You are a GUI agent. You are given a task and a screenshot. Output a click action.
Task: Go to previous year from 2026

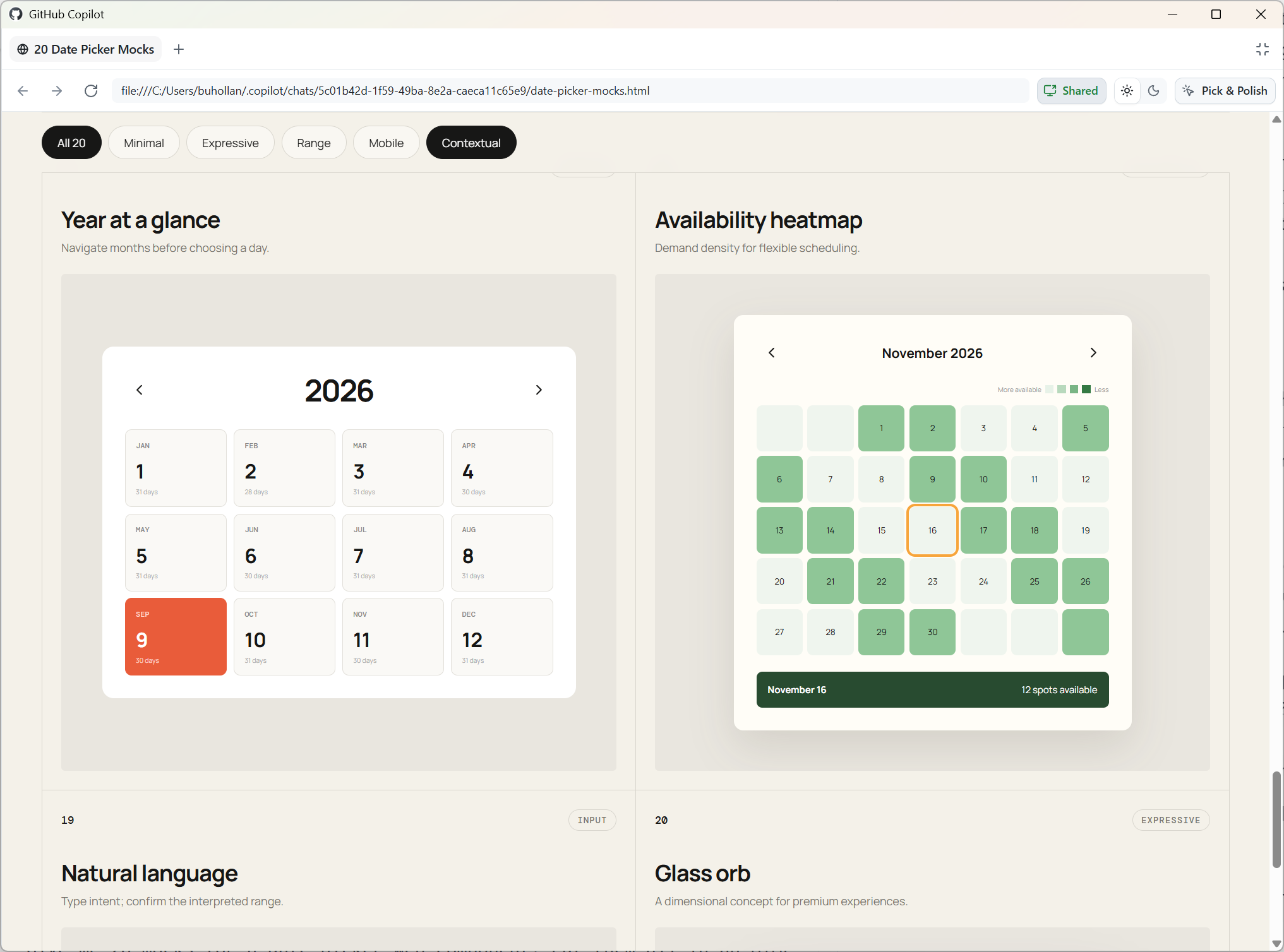140,390
